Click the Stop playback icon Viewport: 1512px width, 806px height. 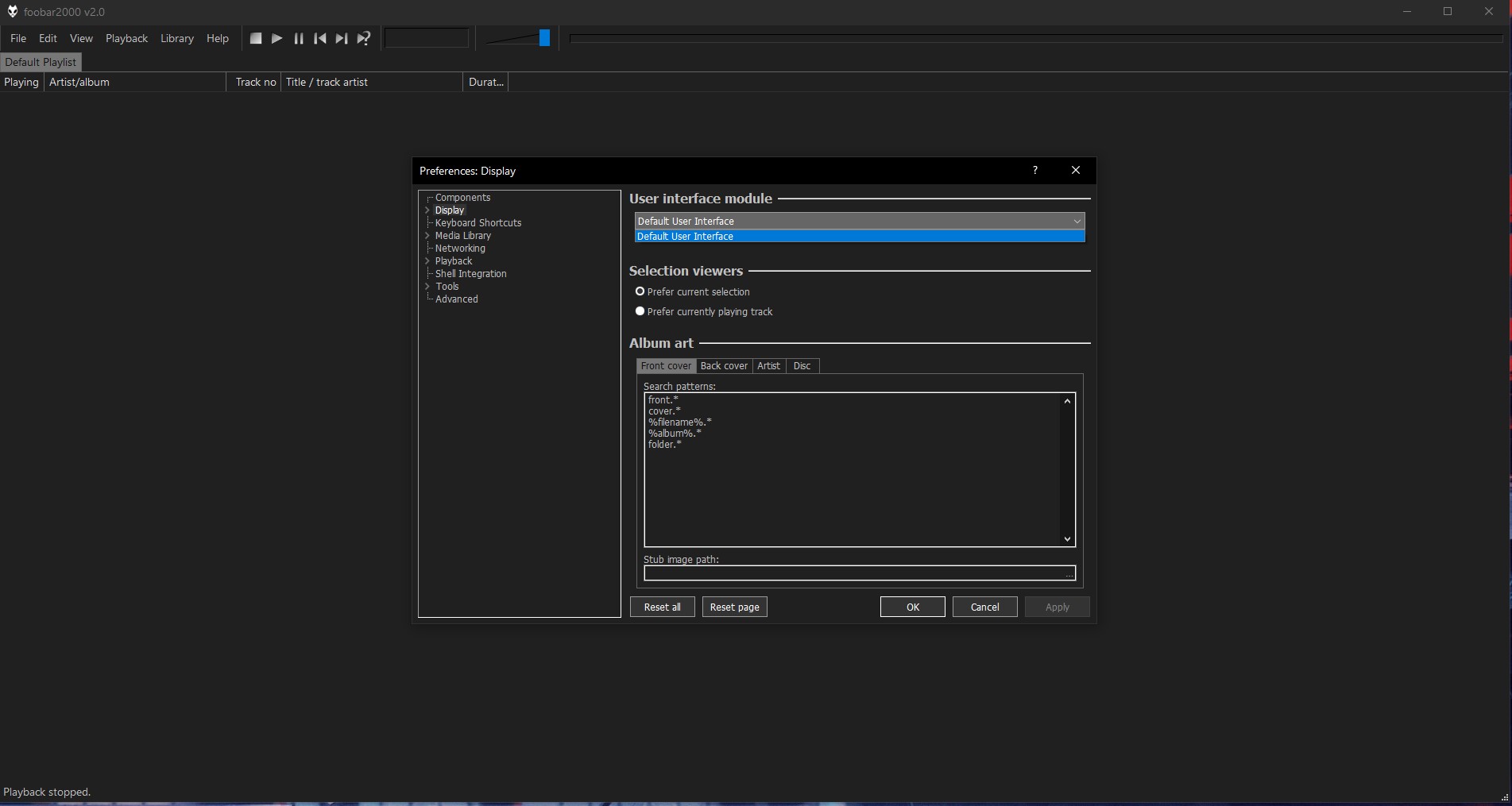256,38
